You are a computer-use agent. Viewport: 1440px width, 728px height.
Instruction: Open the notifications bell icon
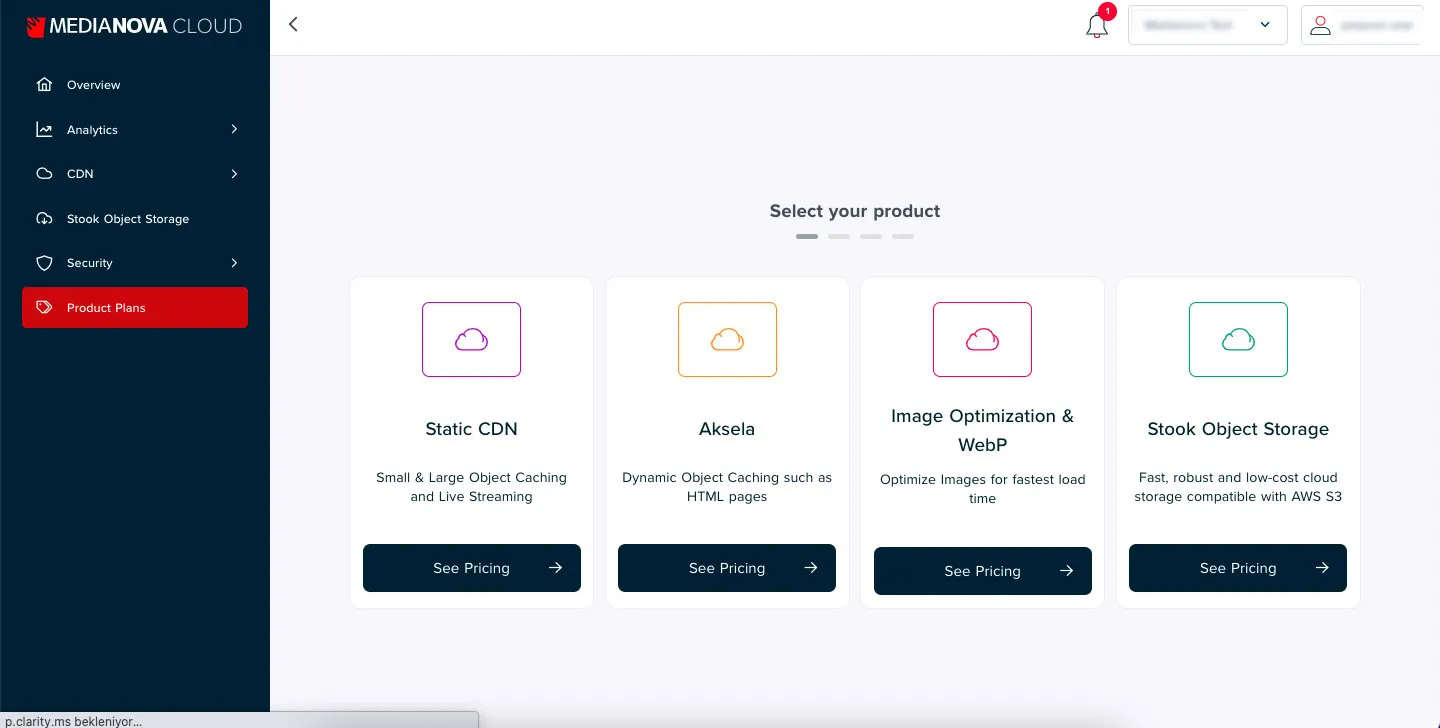coord(1096,26)
